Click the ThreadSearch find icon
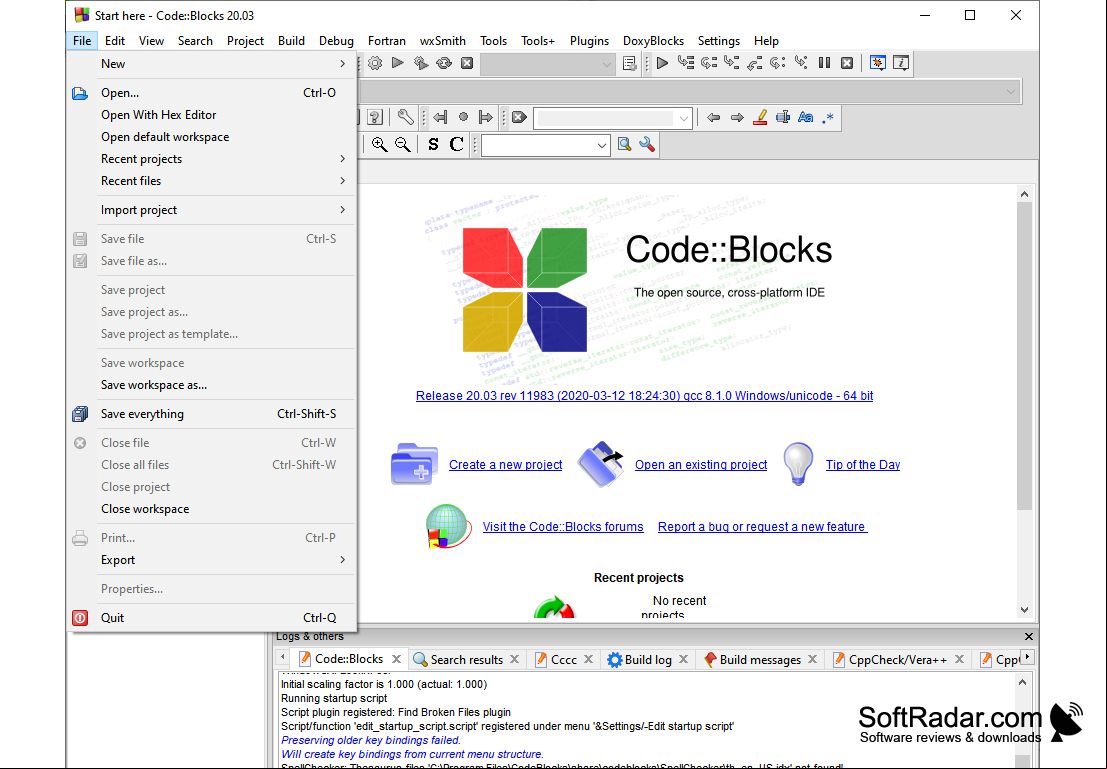1107x769 pixels. (624, 145)
